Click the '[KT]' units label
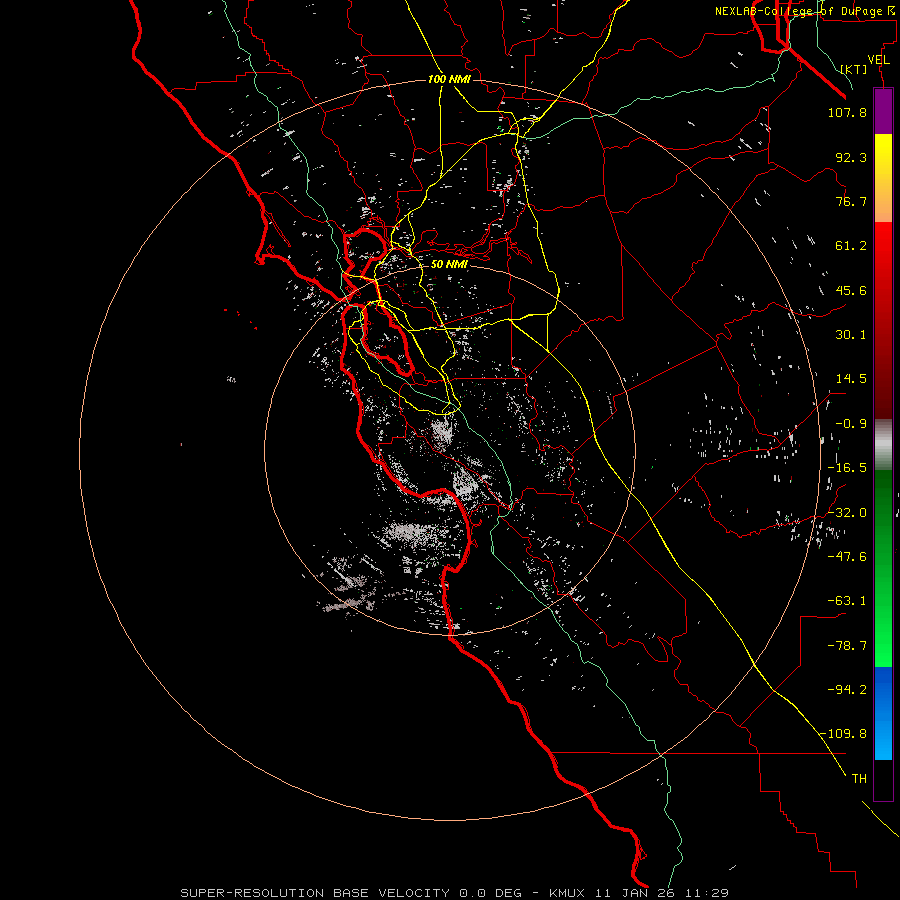 click(854, 69)
